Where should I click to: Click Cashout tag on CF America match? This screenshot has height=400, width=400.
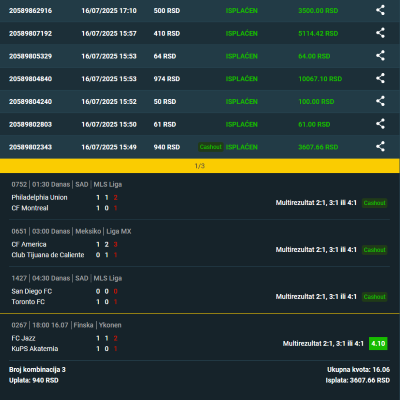[375, 250]
